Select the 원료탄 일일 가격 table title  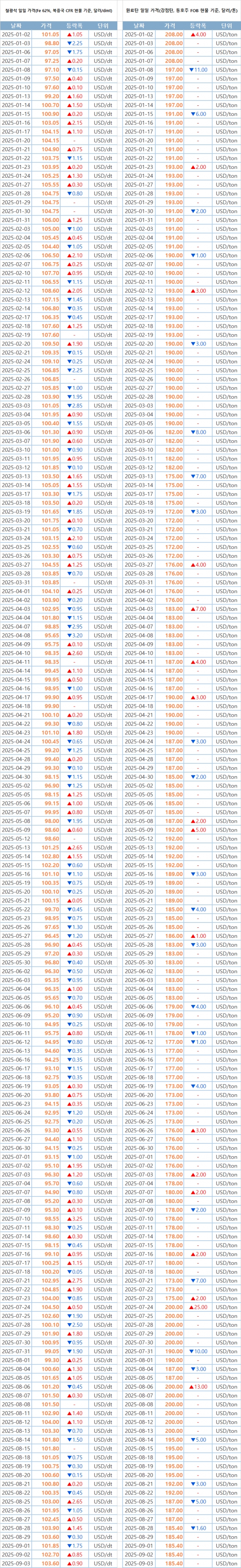coord(181,10)
